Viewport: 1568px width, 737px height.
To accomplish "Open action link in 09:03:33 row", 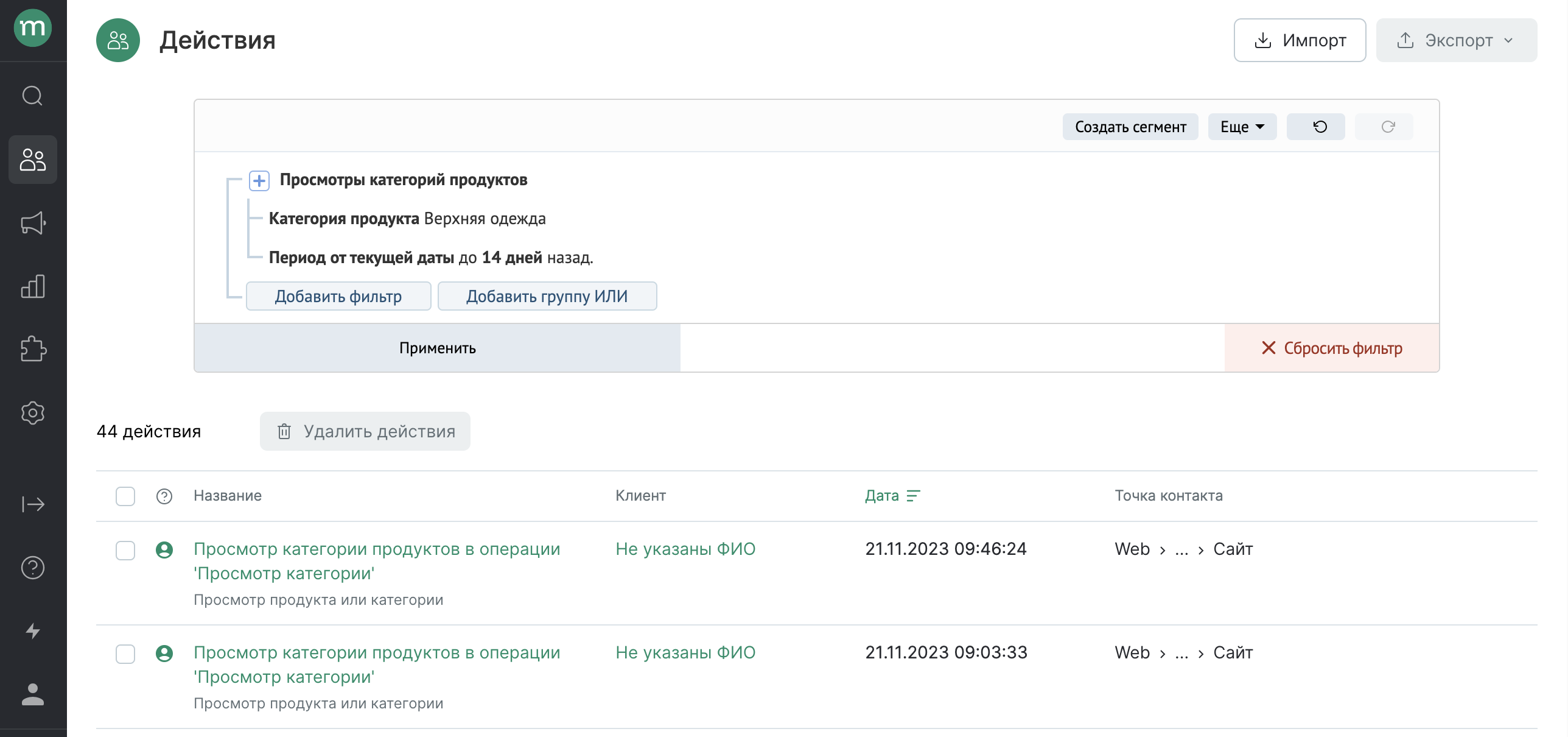I will [377, 665].
